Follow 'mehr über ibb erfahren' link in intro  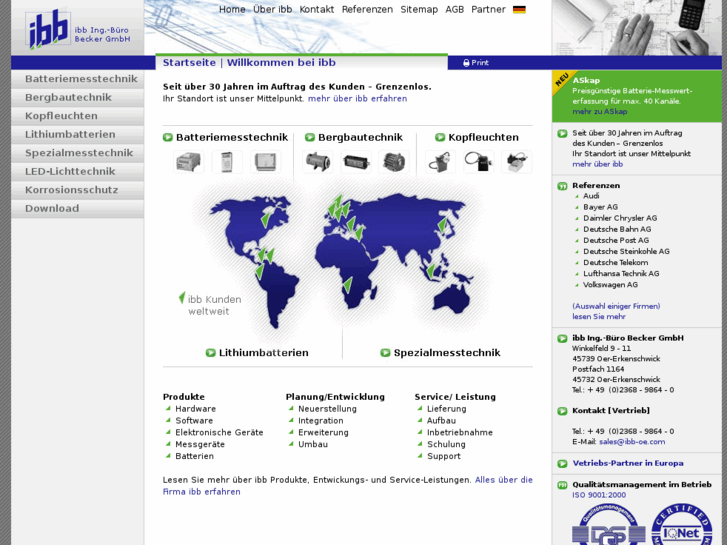click(x=357, y=98)
